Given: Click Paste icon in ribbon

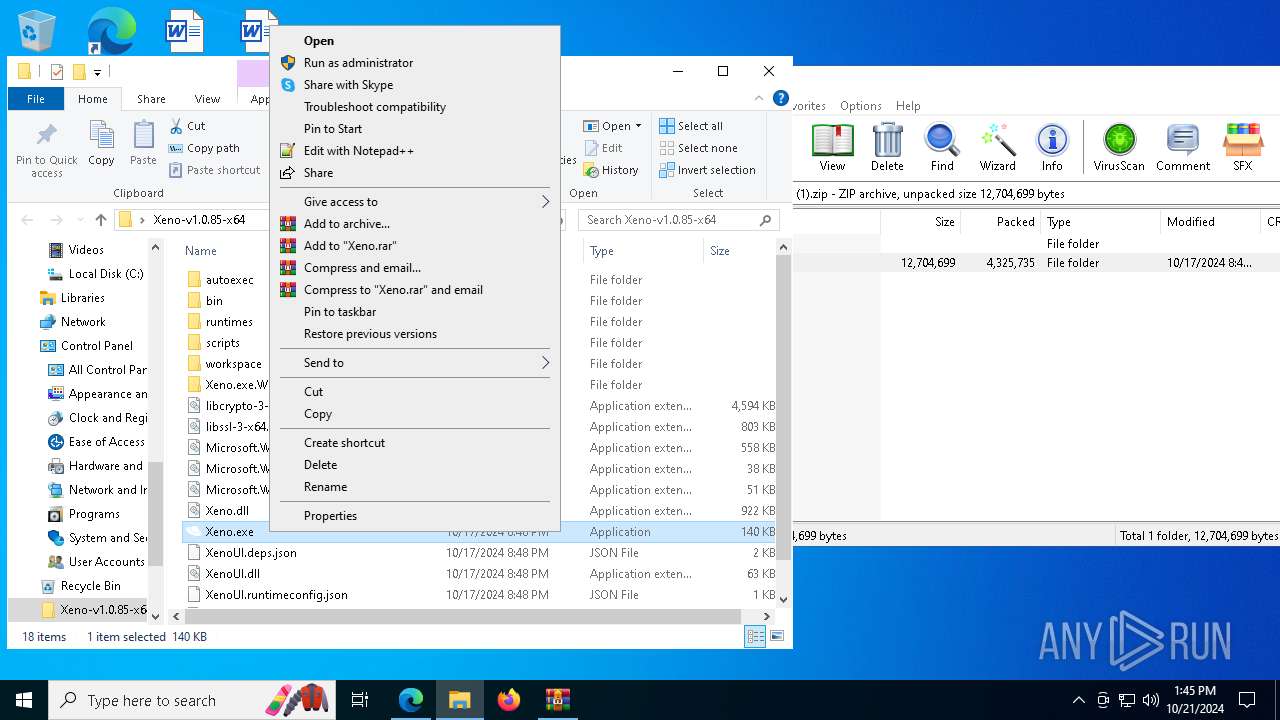Looking at the screenshot, I should coord(143,143).
